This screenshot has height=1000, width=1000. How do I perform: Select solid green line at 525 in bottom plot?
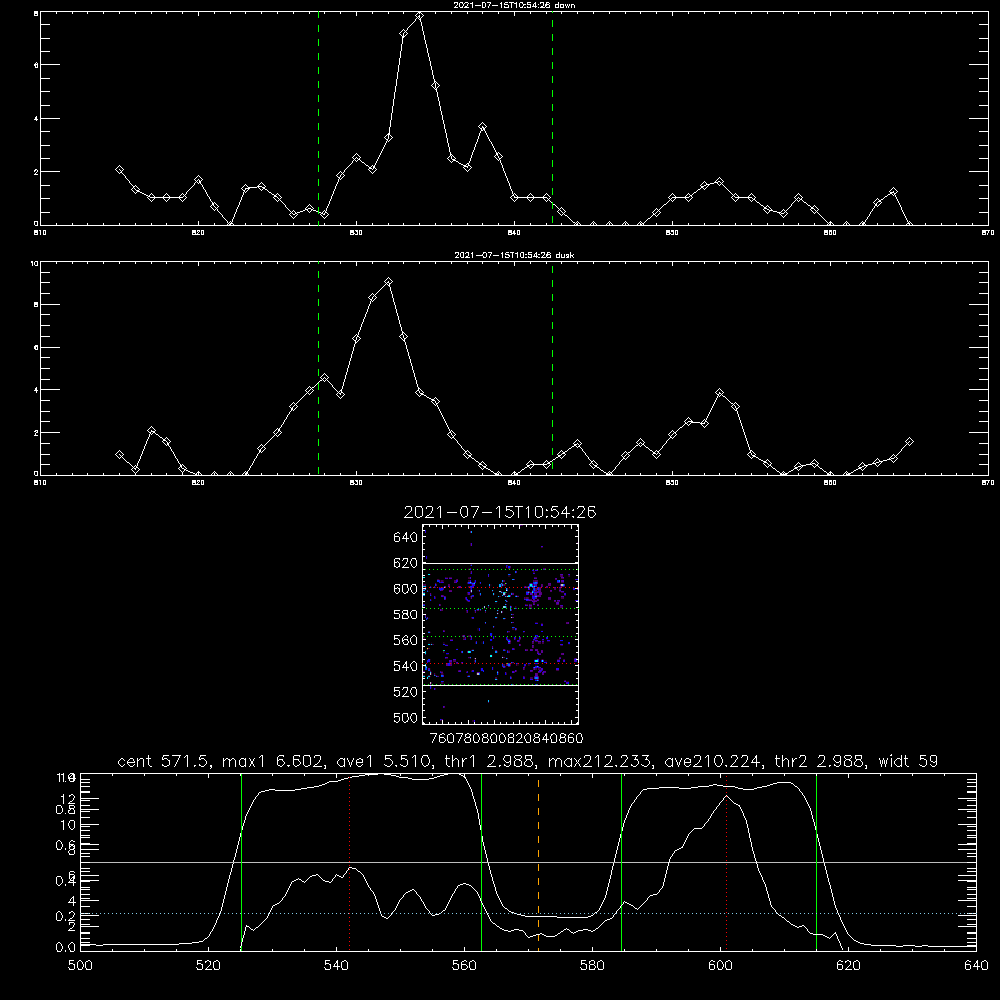pyautogui.click(x=241, y=862)
